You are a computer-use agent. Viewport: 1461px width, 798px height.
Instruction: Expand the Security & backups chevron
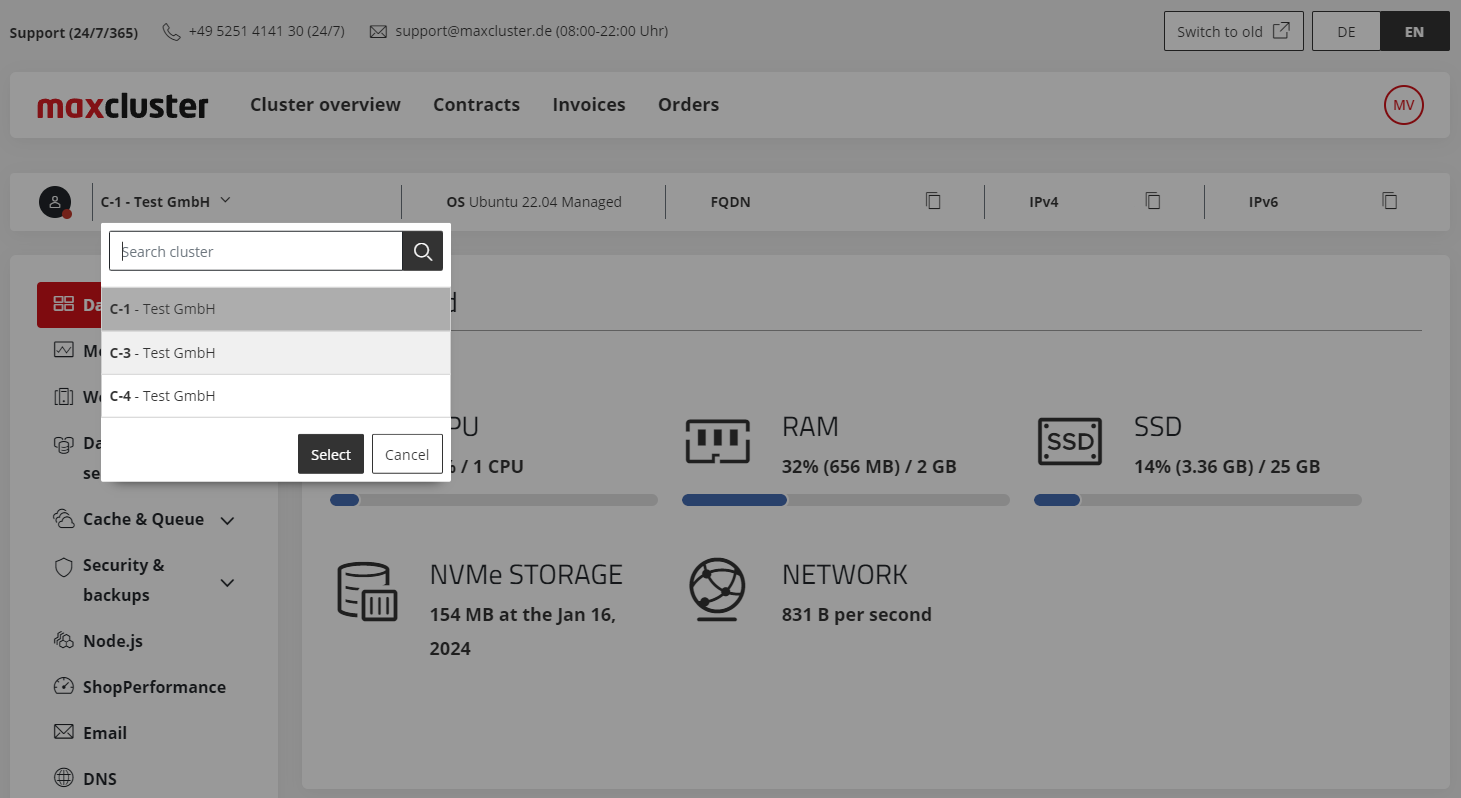pos(227,582)
